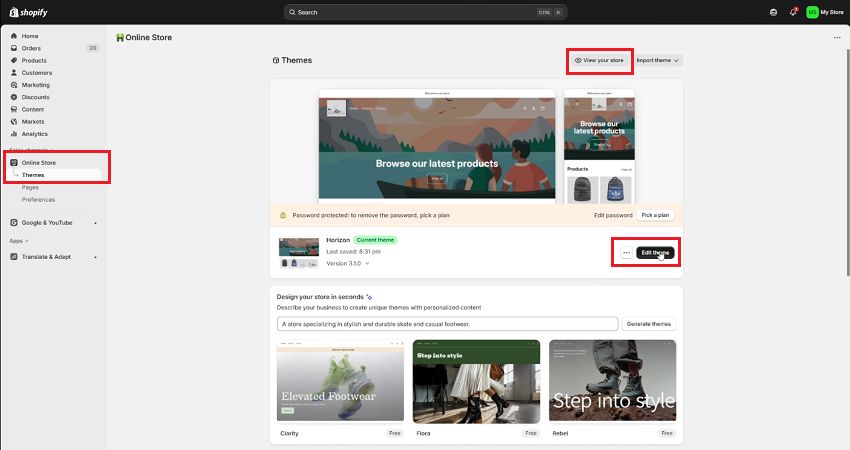
Task: Open the notifications bell icon
Action: tap(793, 12)
